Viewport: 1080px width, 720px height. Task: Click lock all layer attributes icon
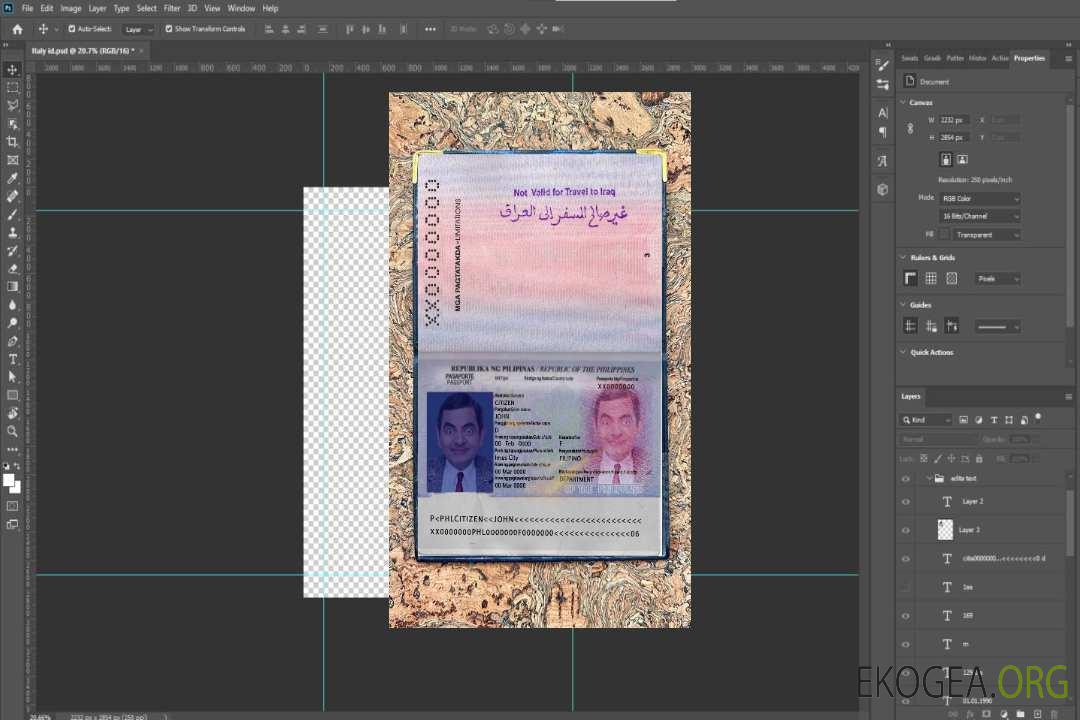(x=979, y=458)
